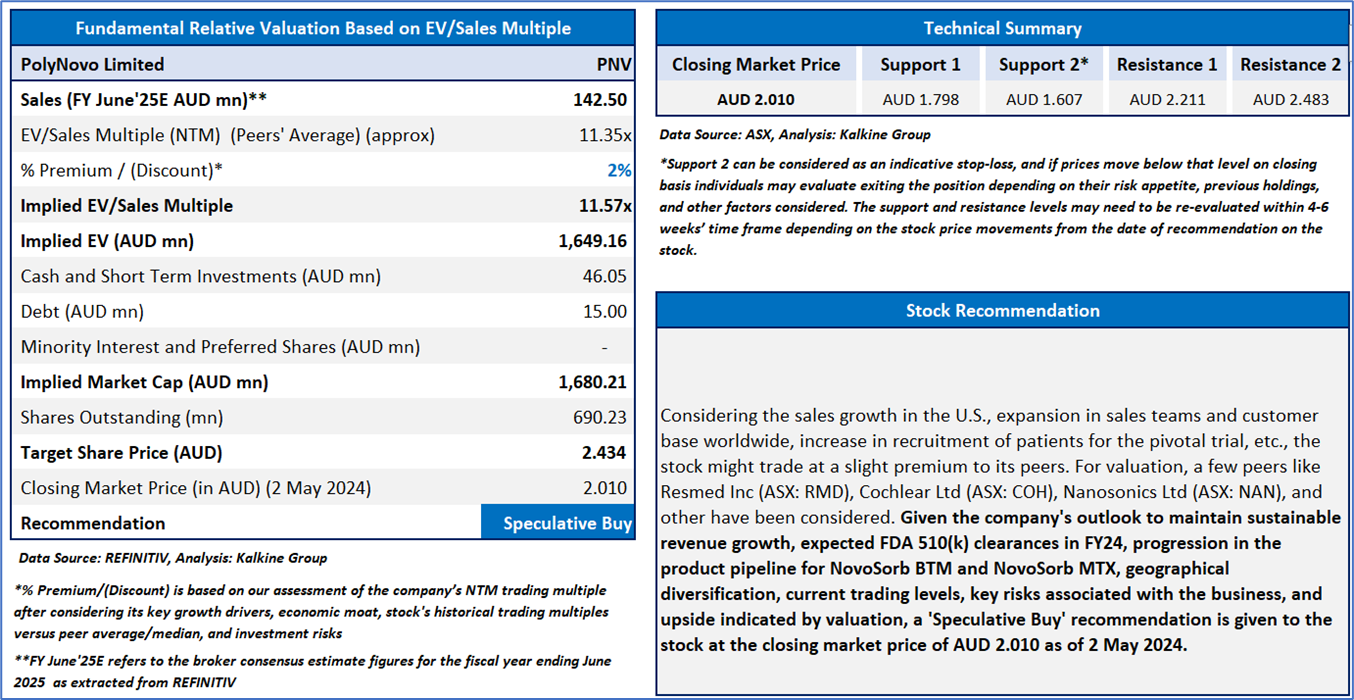Viewport: 1354px width, 700px height.
Task: Select the Cash and Short Term Investments label
Action: click(200, 276)
